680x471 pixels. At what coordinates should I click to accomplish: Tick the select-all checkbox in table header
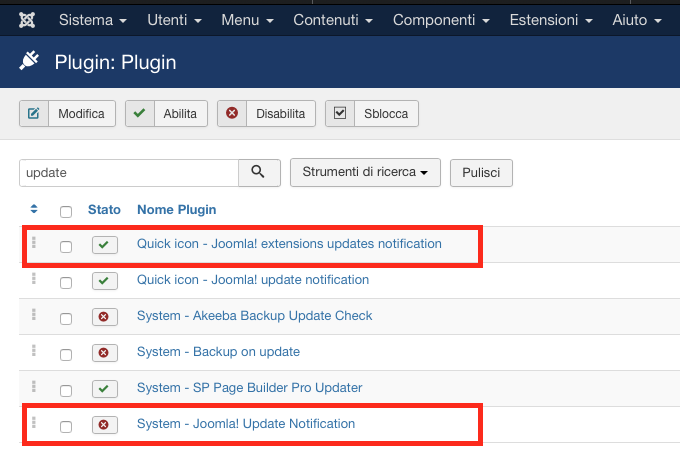(x=66, y=212)
